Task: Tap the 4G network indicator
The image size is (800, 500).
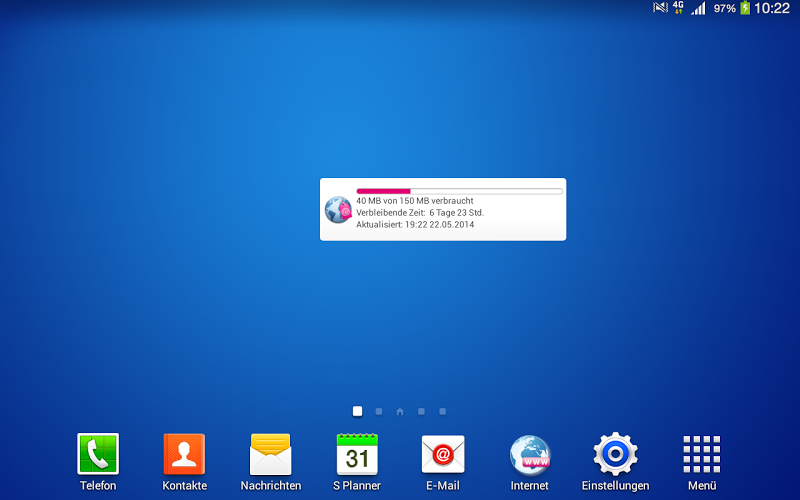Action: pos(678,7)
